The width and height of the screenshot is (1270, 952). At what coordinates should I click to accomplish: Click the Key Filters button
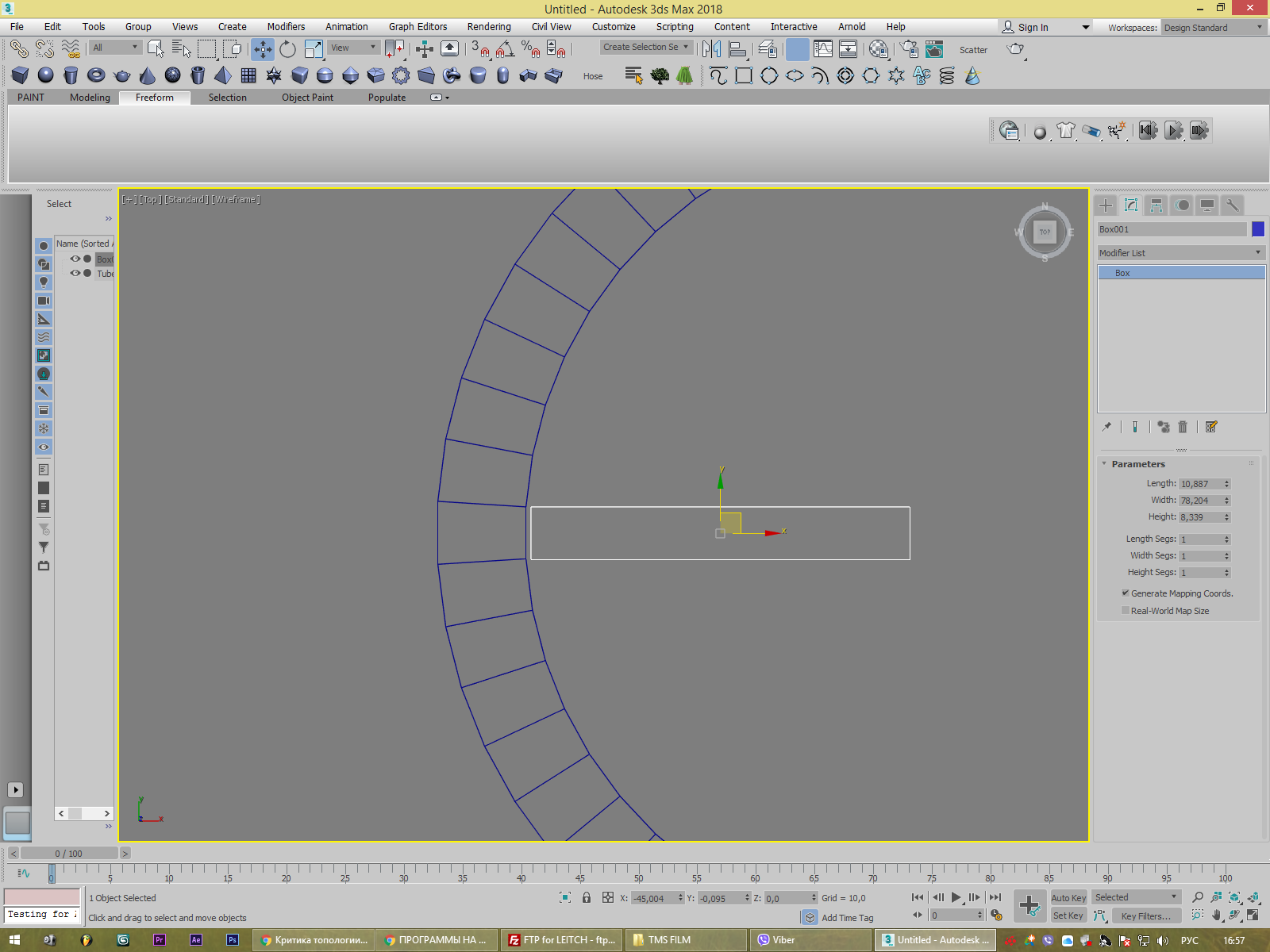pyautogui.click(x=1145, y=916)
